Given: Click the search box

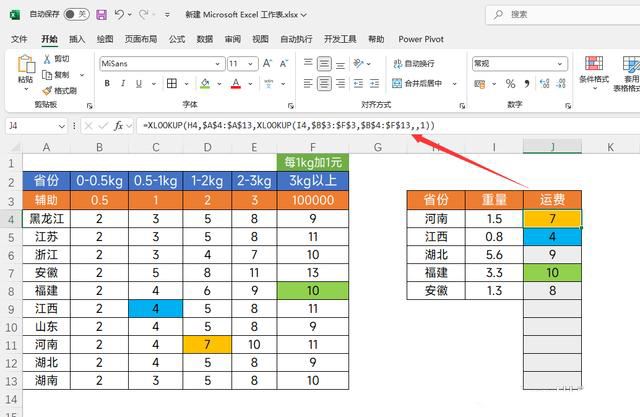Looking at the screenshot, I should (x=563, y=15).
